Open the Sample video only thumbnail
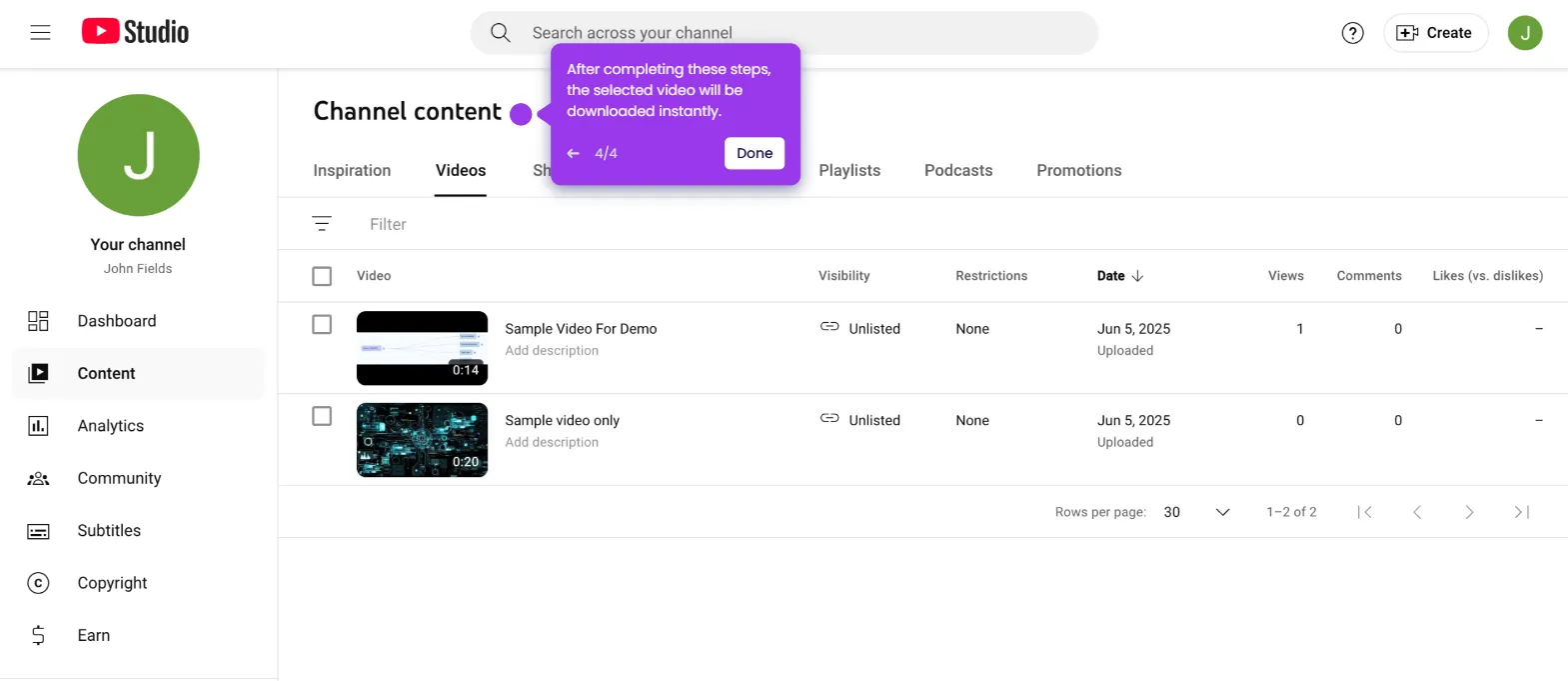Viewport: 1568px width, 681px height. click(422, 440)
